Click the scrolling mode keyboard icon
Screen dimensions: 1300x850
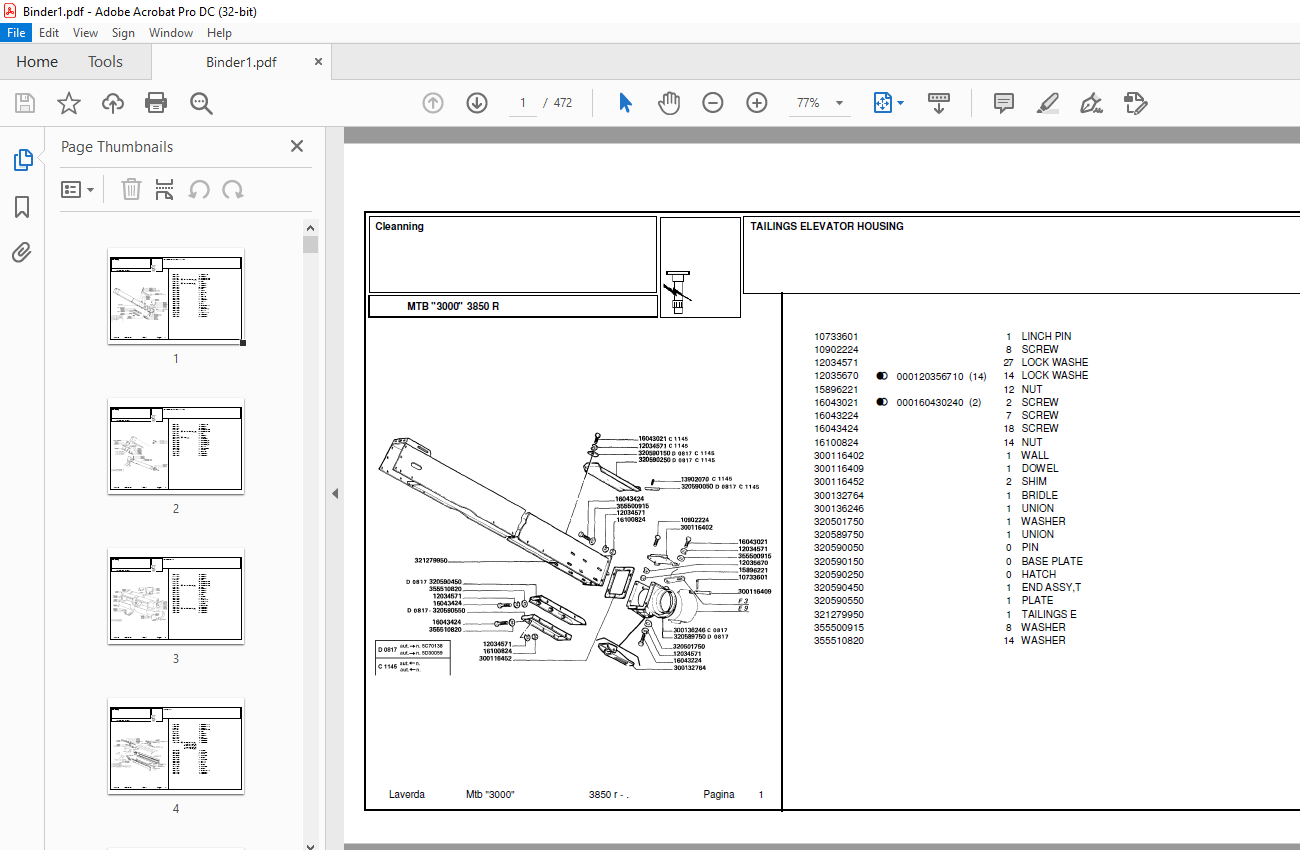pyautogui.click(x=939, y=103)
